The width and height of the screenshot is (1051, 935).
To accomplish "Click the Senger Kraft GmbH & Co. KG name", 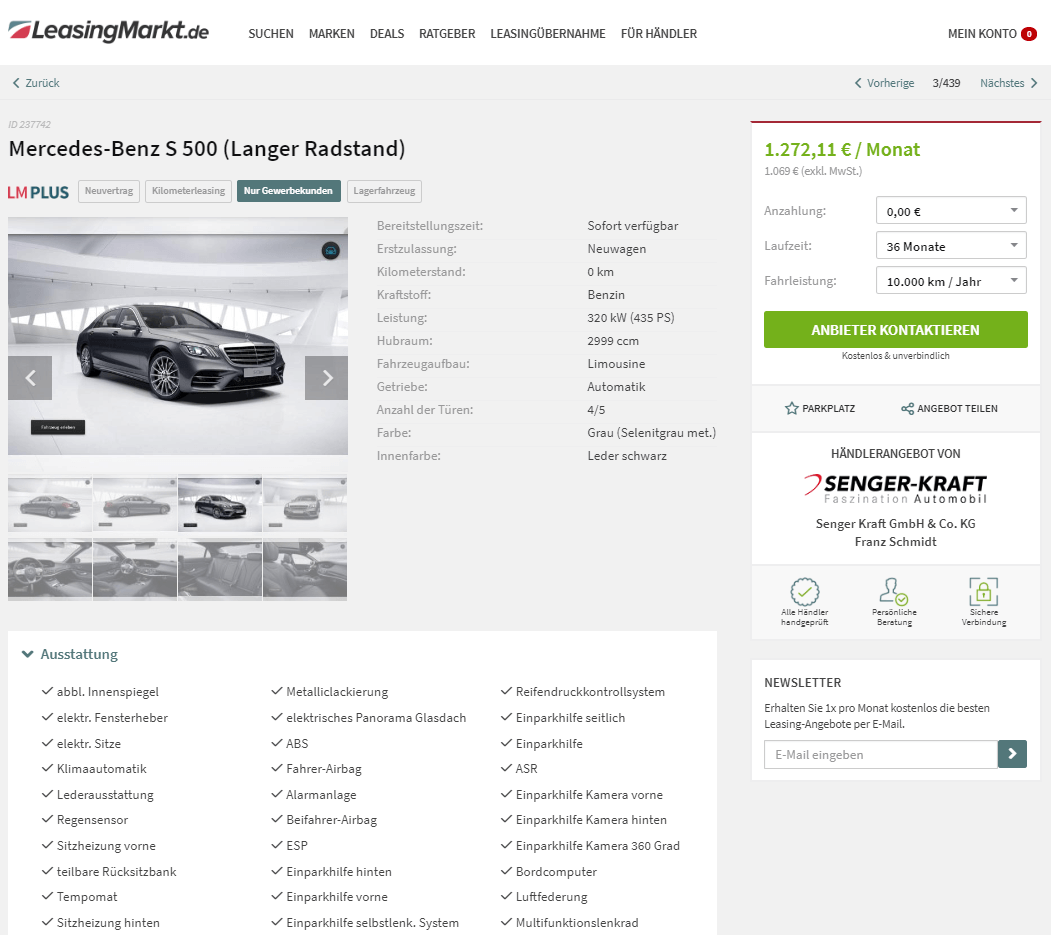I will point(895,523).
